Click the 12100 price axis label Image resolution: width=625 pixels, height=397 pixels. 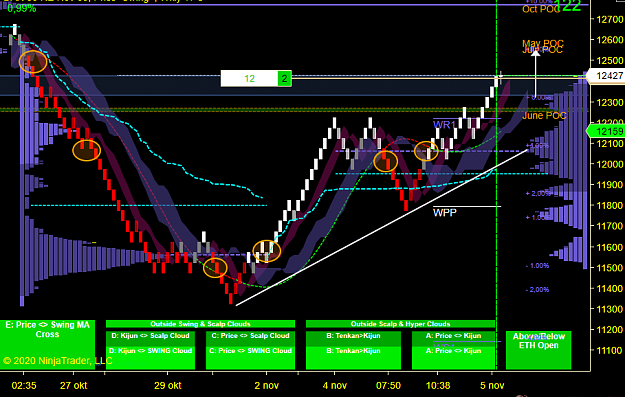coord(610,143)
